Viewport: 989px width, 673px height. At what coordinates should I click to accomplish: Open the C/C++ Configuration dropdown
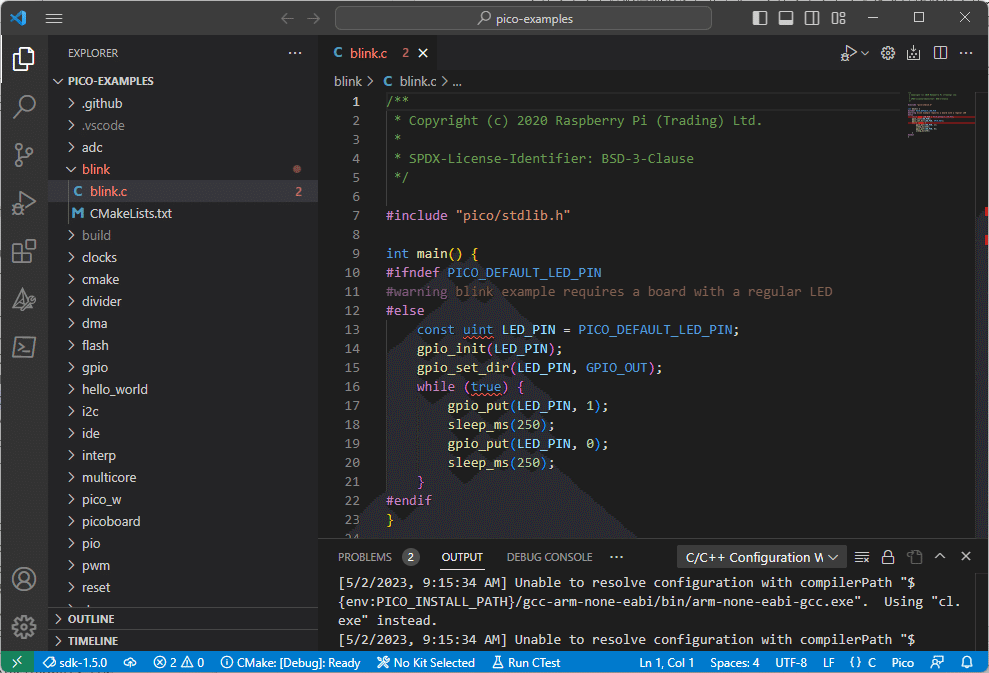761,556
